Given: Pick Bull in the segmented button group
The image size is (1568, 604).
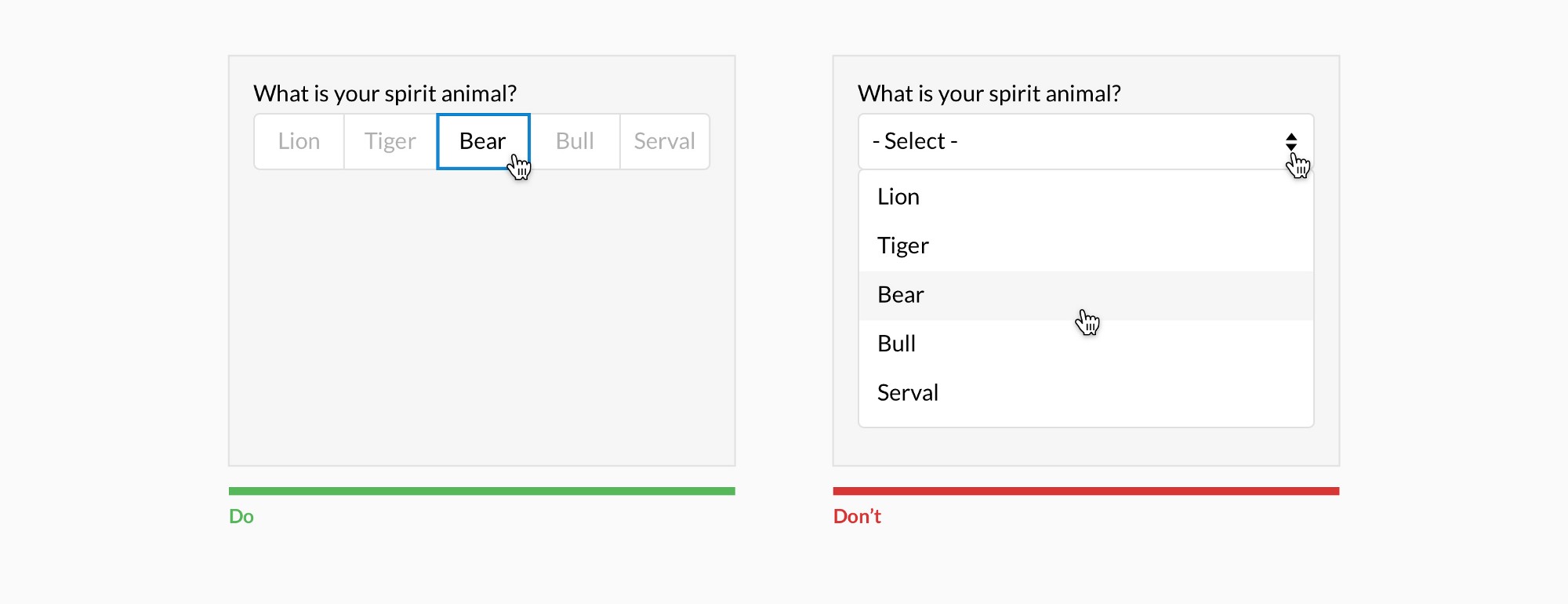Looking at the screenshot, I should coord(575,141).
